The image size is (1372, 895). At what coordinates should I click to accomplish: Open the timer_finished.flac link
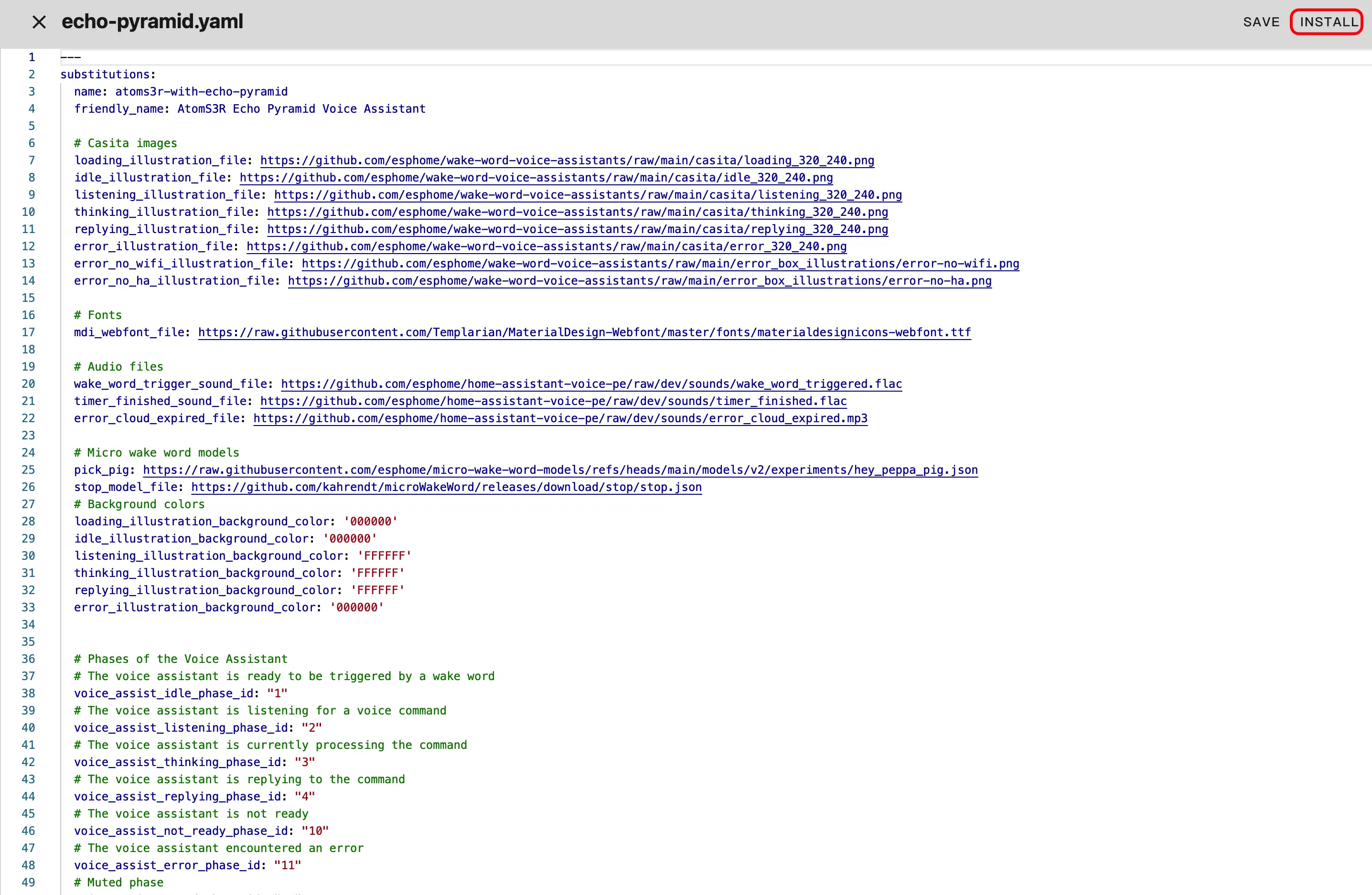(553, 401)
